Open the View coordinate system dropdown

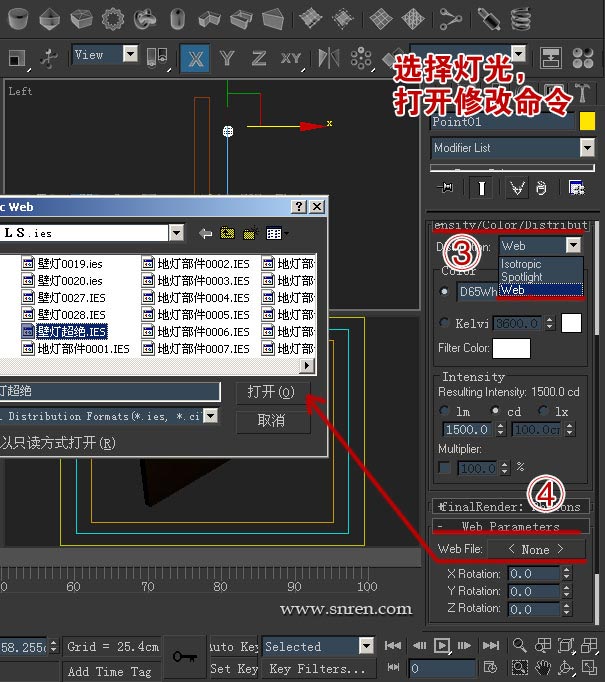[x=131, y=55]
